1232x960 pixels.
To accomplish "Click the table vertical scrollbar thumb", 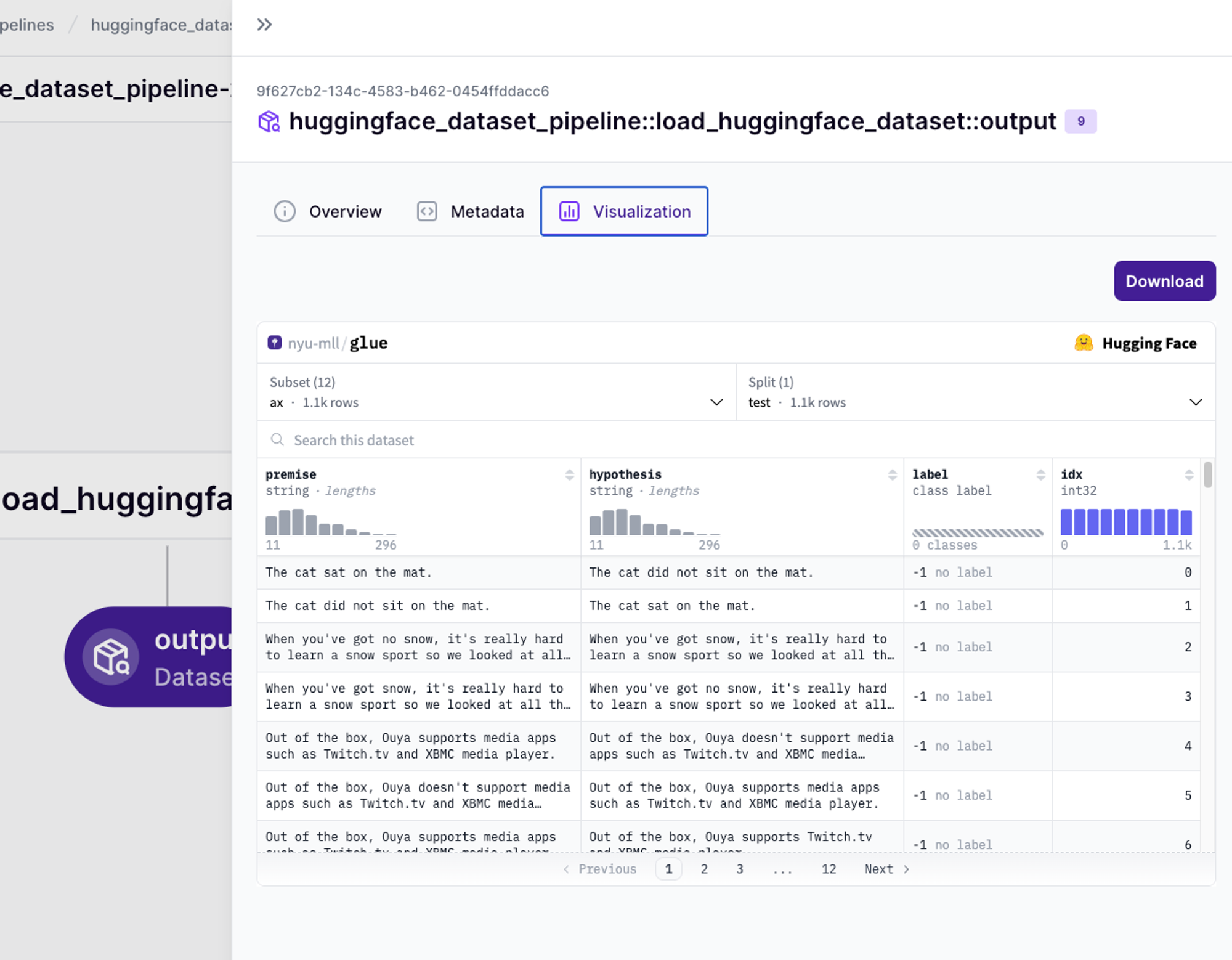I will (1208, 474).
